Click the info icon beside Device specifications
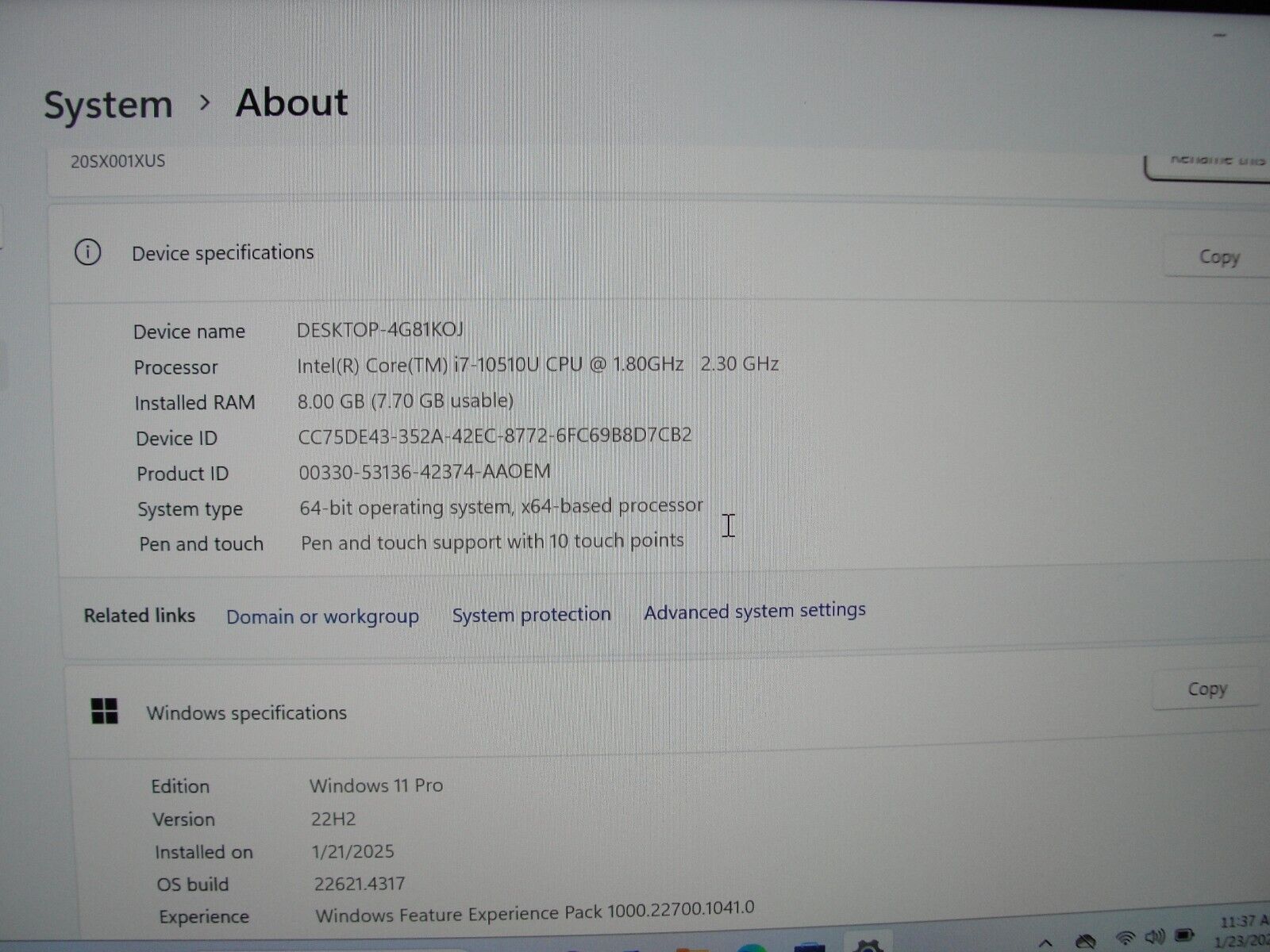Image resolution: width=1270 pixels, height=952 pixels. click(87, 253)
